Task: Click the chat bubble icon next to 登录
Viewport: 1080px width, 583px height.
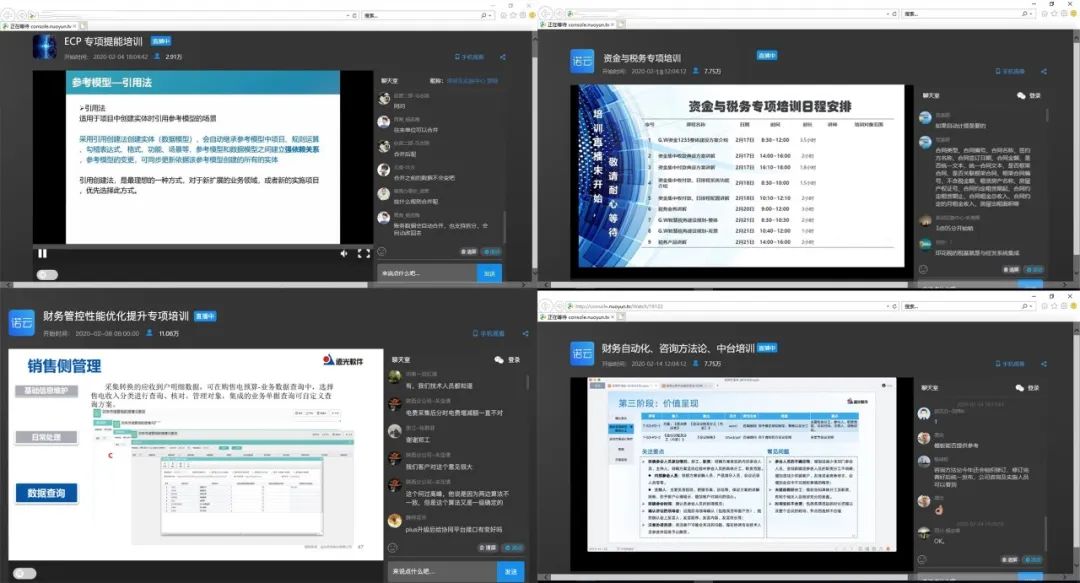Action: coord(1020,388)
